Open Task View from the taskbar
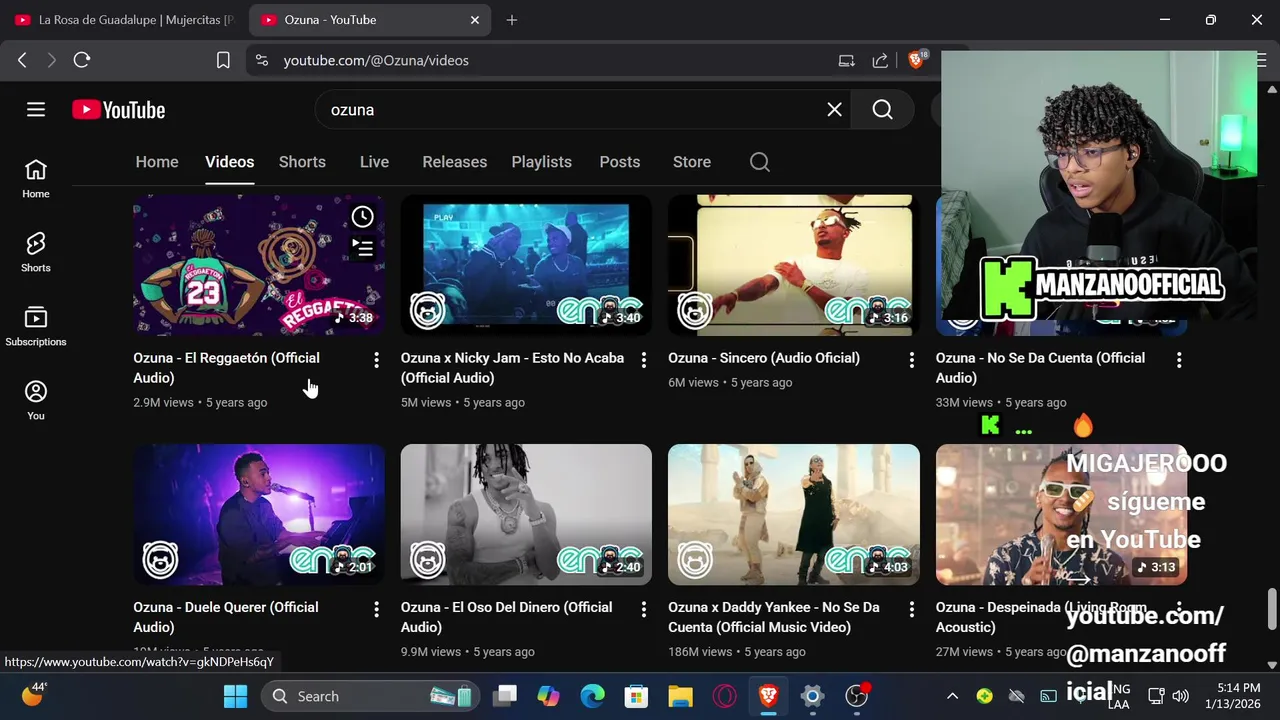 click(504, 696)
